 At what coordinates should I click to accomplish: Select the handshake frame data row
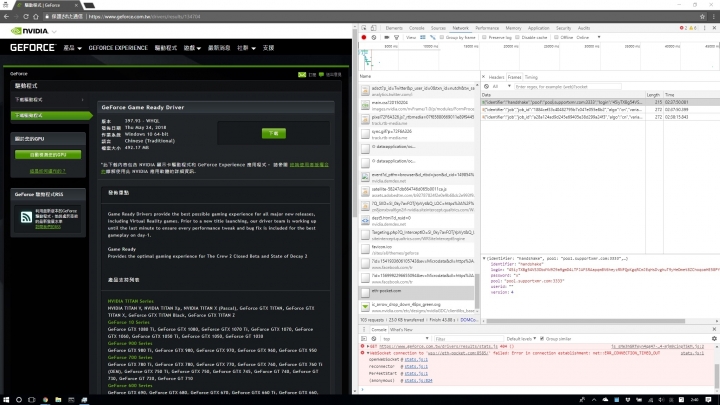tap(600, 102)
